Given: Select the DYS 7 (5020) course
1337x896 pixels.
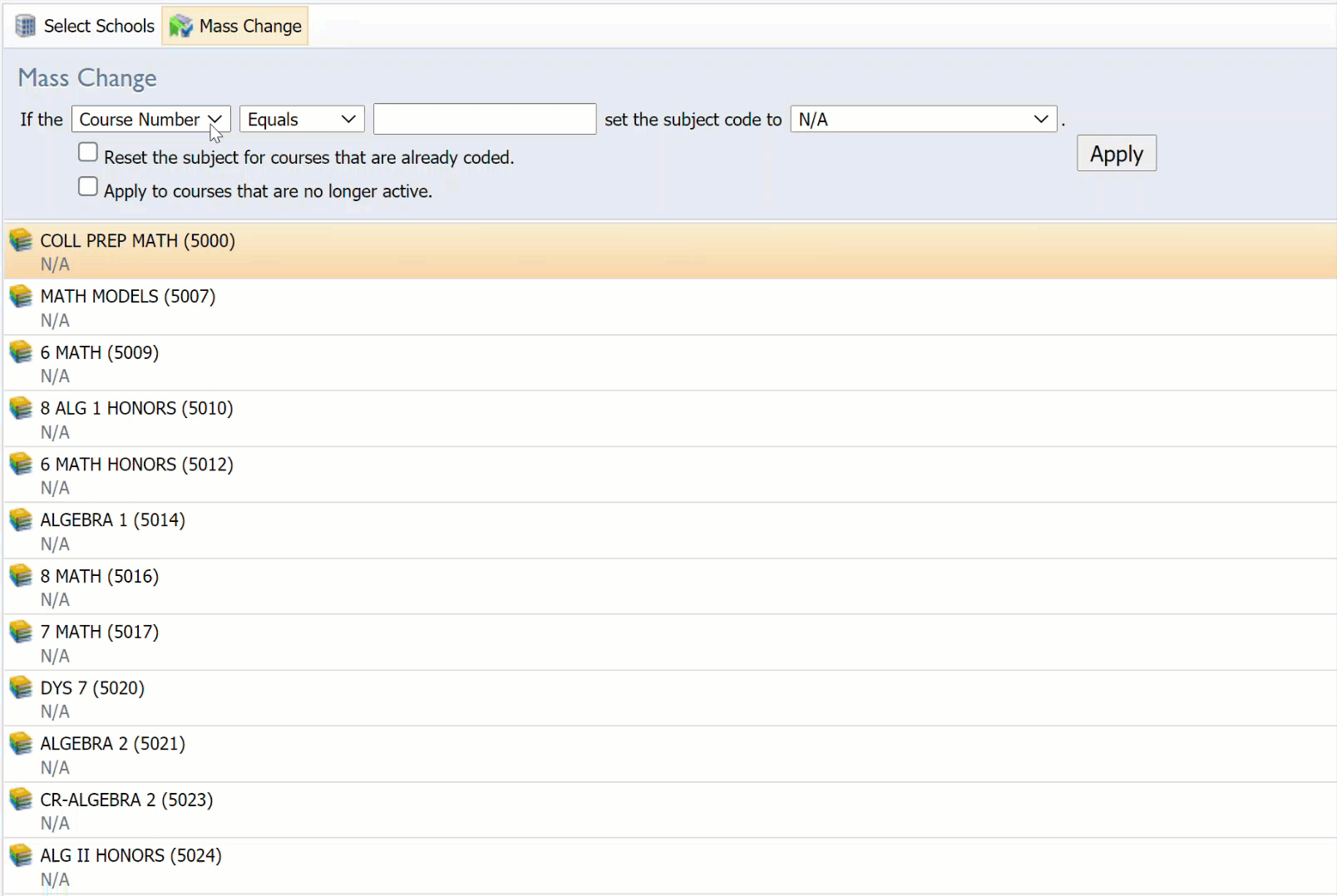Looking at the screenshot, I should [670, 698].
